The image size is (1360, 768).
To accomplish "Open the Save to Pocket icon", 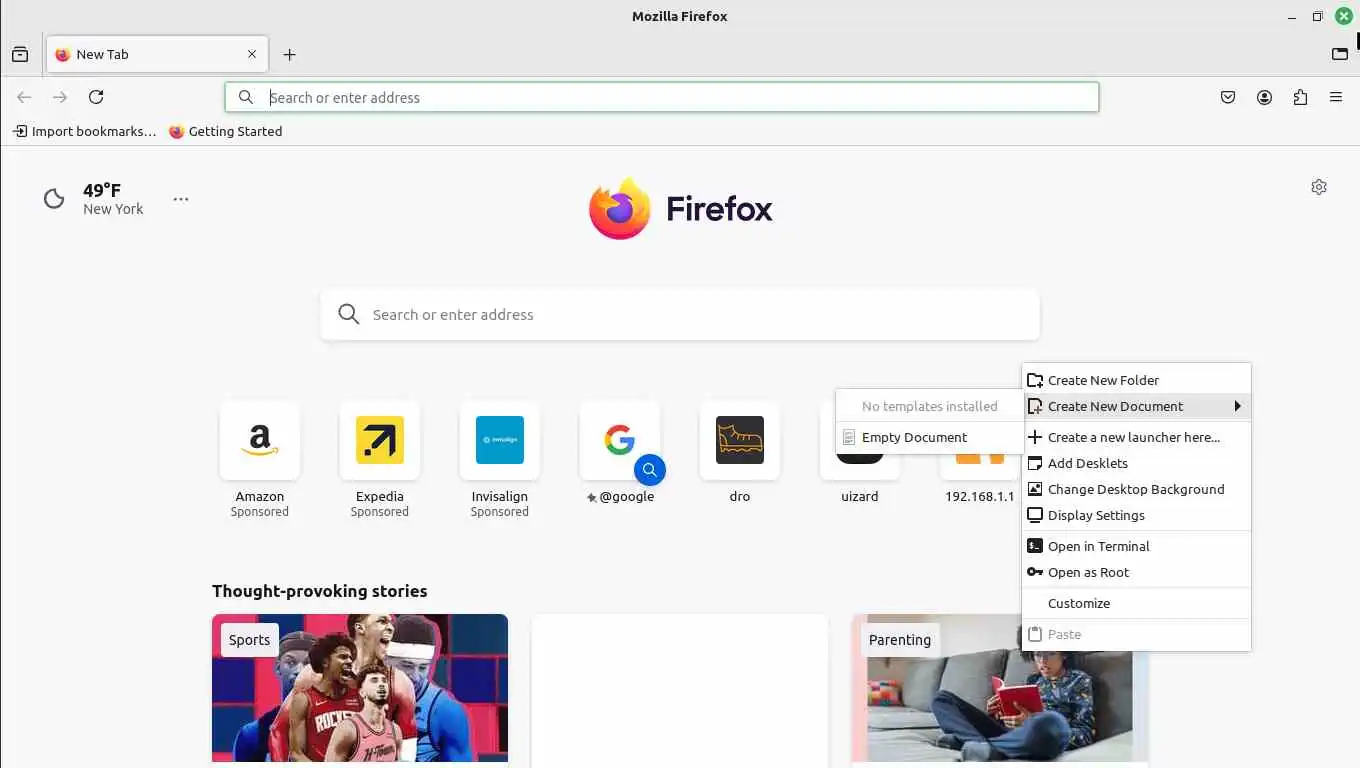I will [x=1228, y=97].
